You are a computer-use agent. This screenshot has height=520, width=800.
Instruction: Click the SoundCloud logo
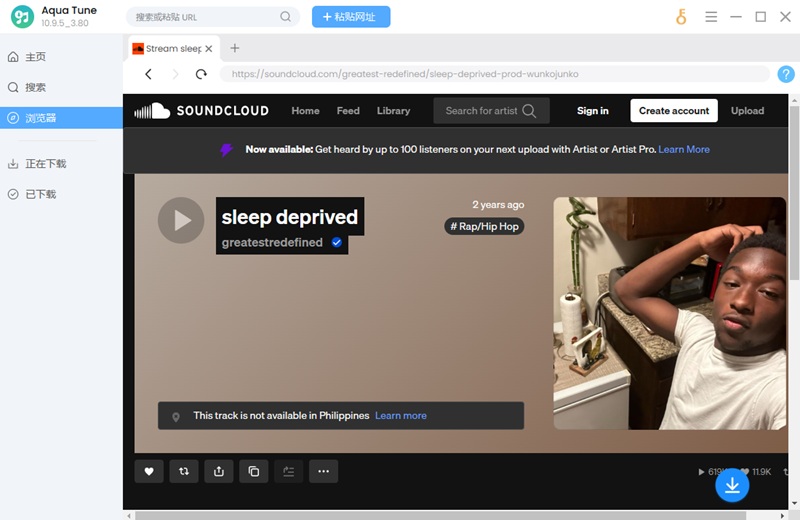[x=201, y=111]
